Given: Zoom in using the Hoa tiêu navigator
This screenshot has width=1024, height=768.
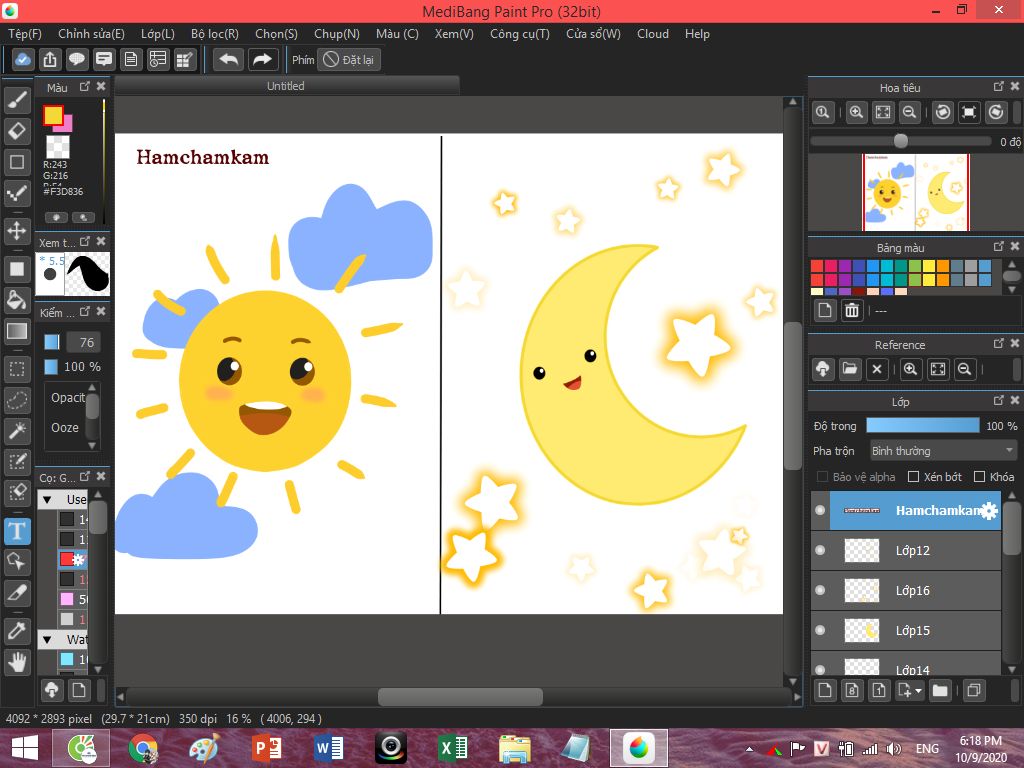Looking at the screenshot, I should click(x=857, y=113).
